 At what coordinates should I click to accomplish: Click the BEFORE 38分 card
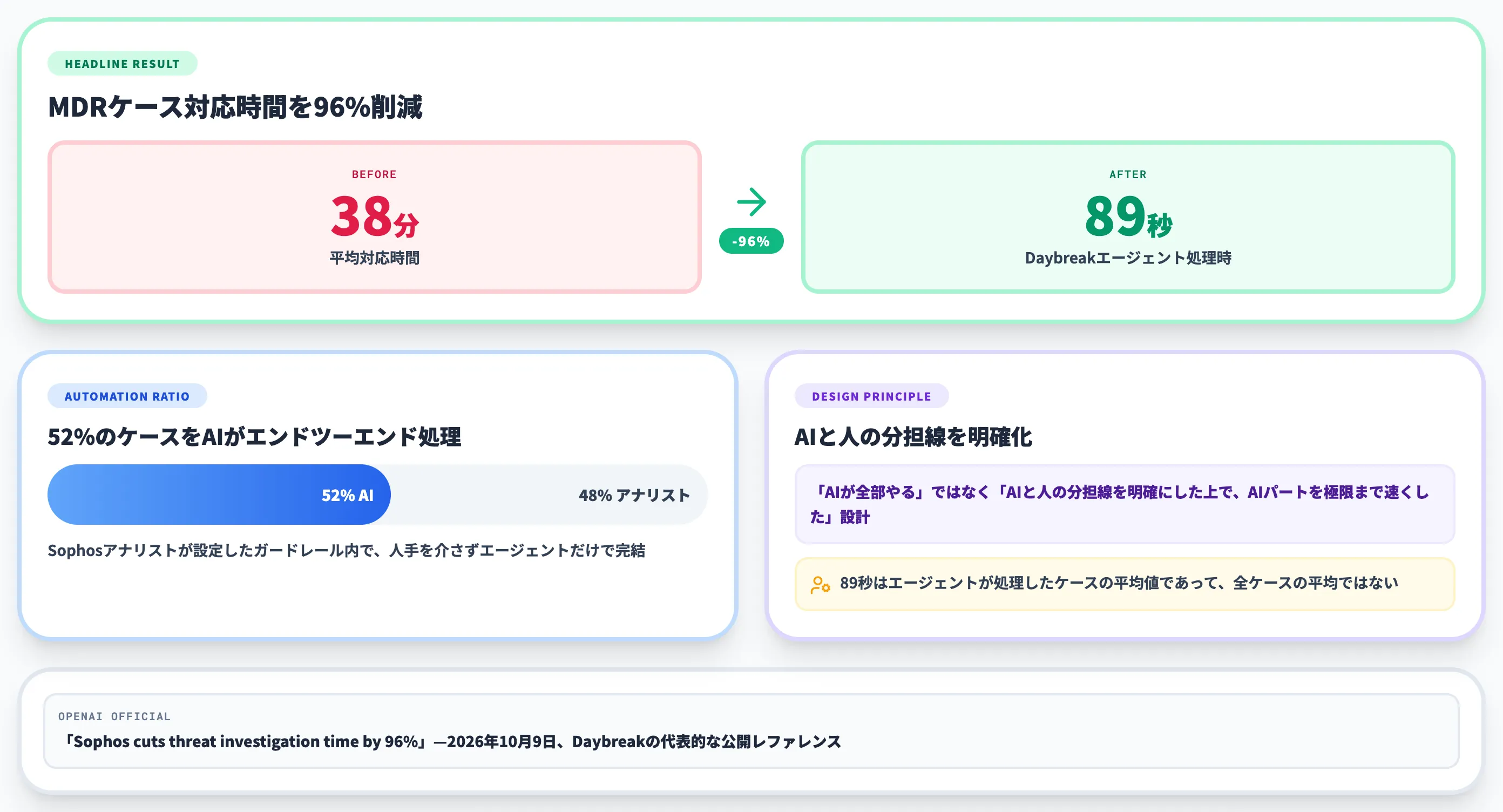(375, 217)
